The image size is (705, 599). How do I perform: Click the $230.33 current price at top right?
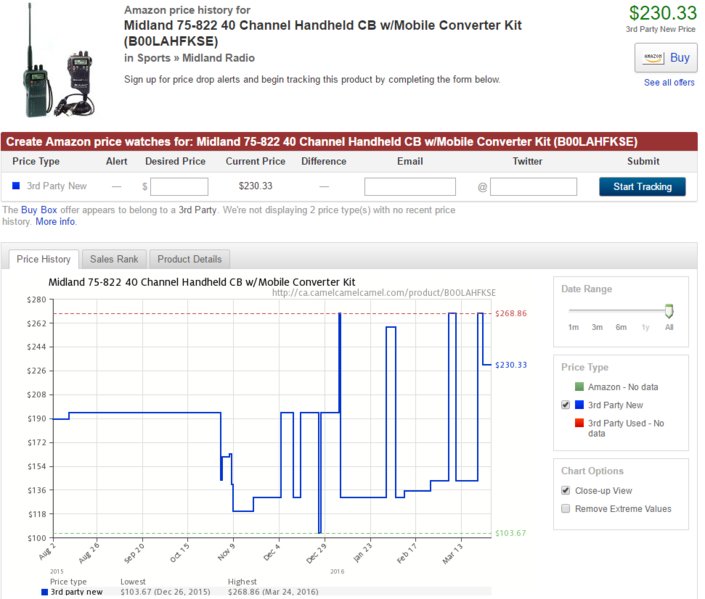point(663,13)
